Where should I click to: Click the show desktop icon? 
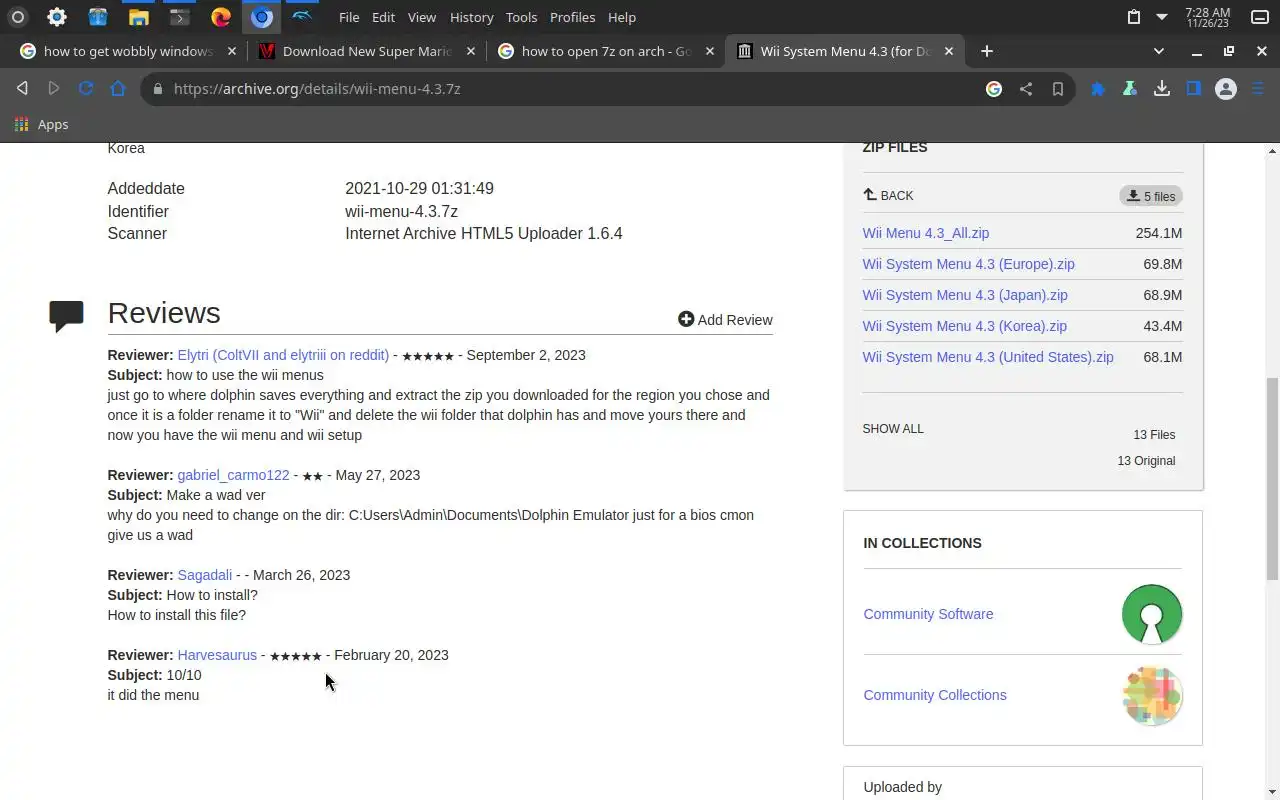pyautogui.click(x=1260, y=17)
